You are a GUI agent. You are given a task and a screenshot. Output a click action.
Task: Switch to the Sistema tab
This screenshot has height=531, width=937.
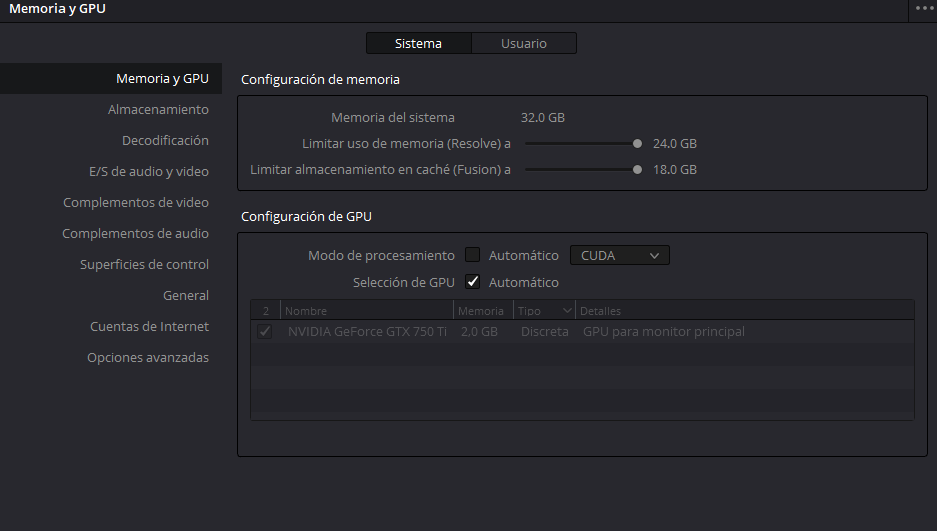(418, 43)
